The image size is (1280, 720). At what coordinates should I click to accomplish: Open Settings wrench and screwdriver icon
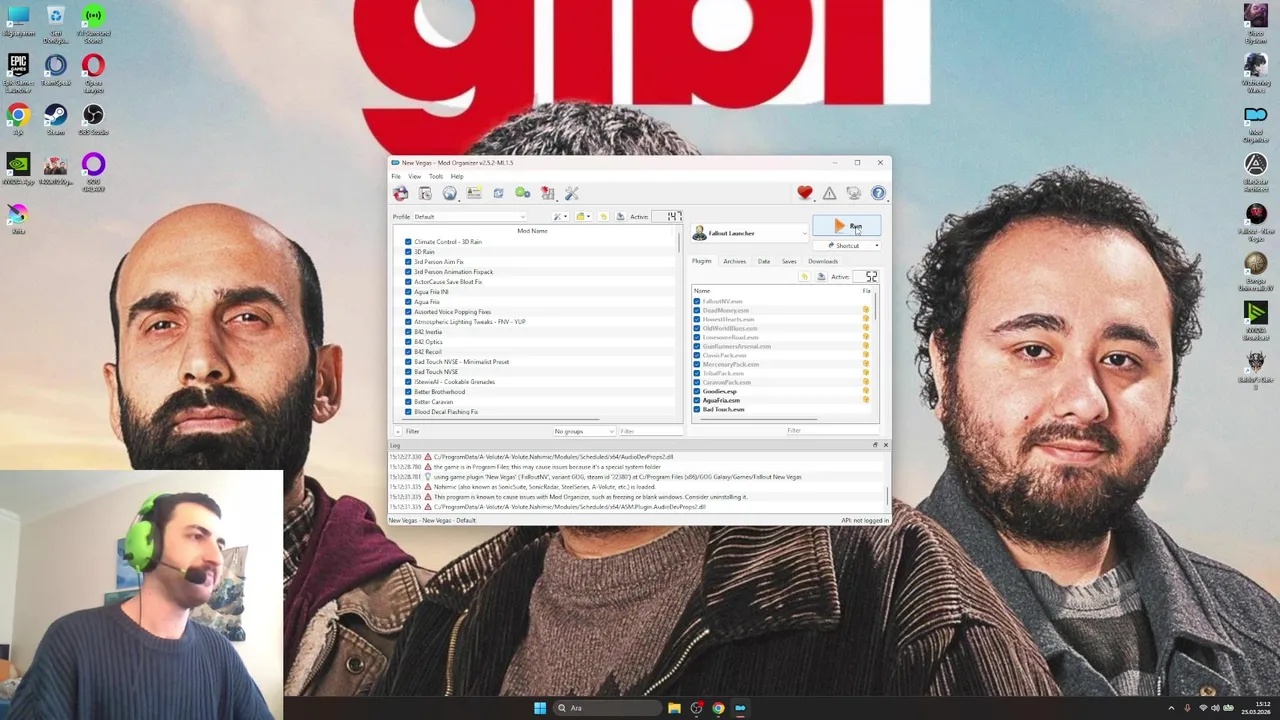(571, 193)
